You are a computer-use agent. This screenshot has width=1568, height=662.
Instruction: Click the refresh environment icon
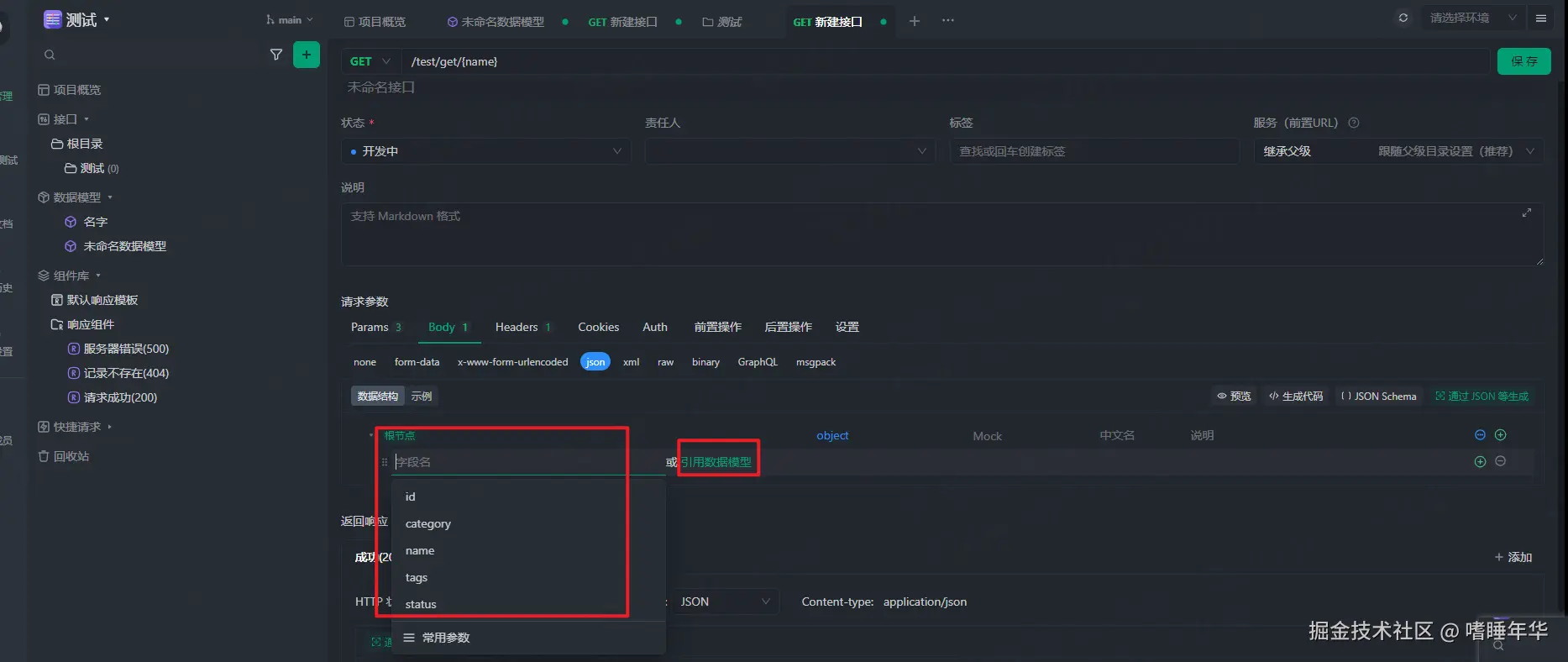pyautogui.click(x=1403, y=18)
